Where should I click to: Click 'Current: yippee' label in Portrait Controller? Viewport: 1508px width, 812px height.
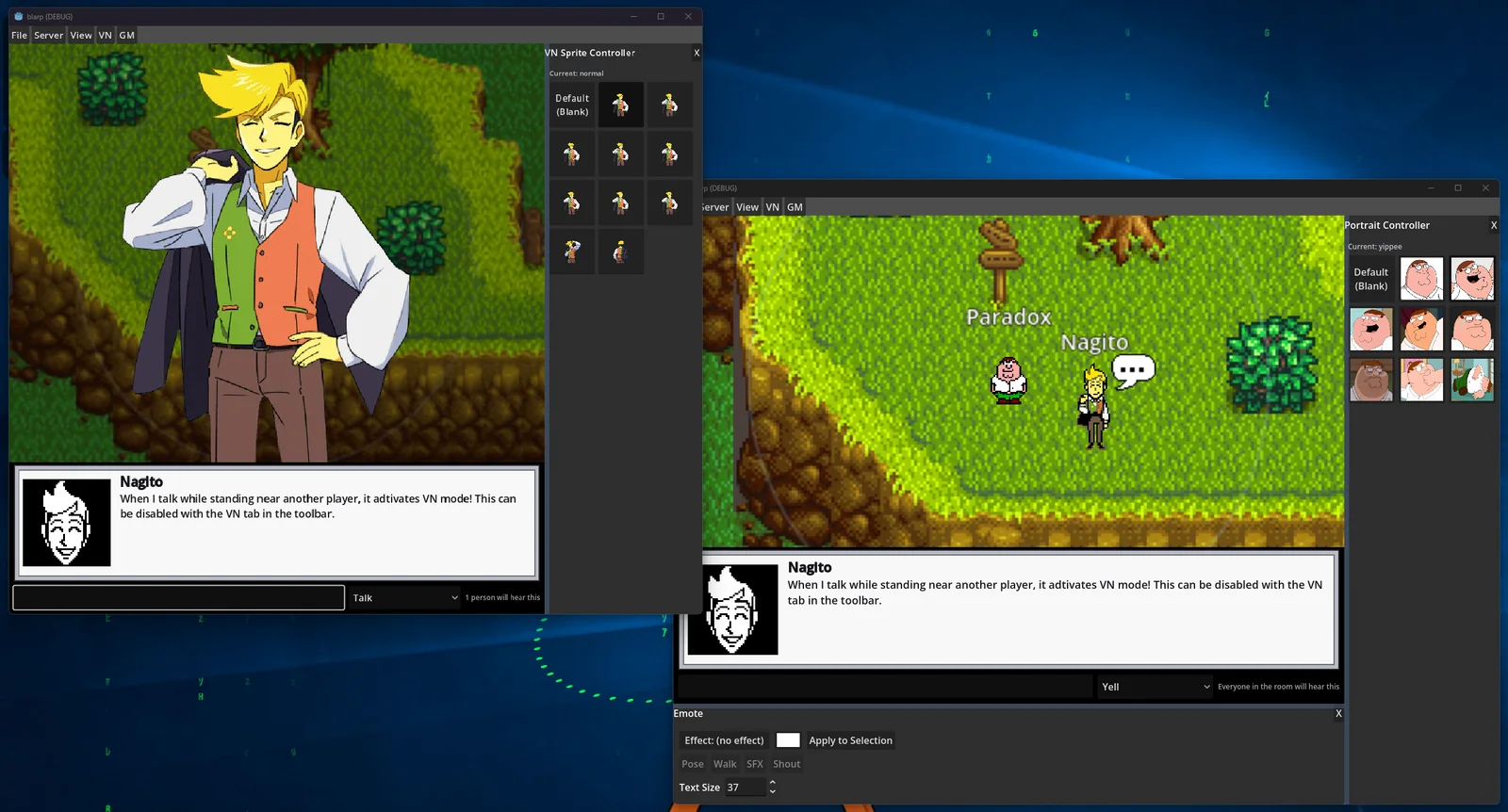(1375, 247)
